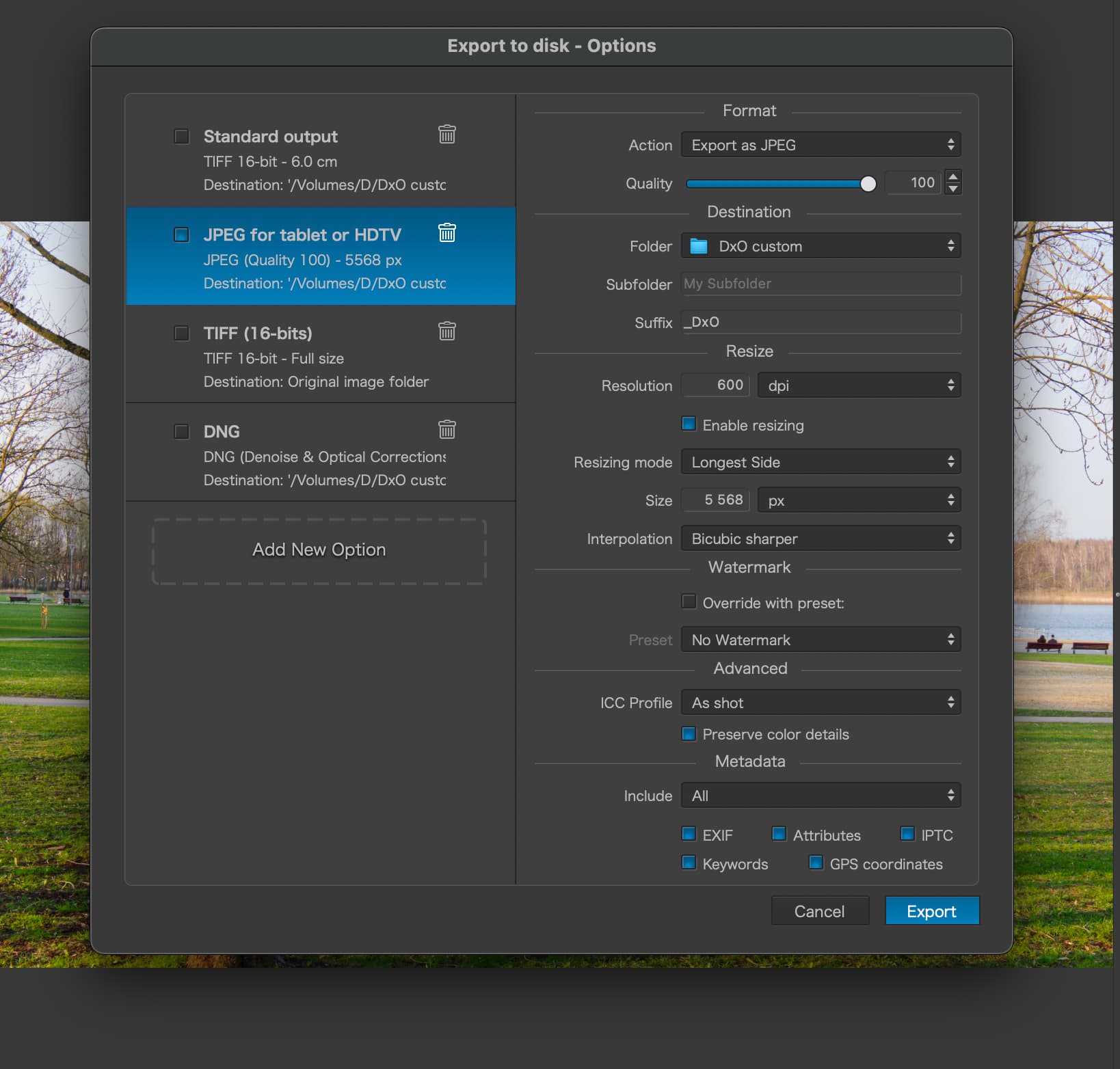Uncheck the Attributes metadata checkbox
The height and width of the screenshot is (1069, 1120).
pyautogui.click(x=779, y=834)
